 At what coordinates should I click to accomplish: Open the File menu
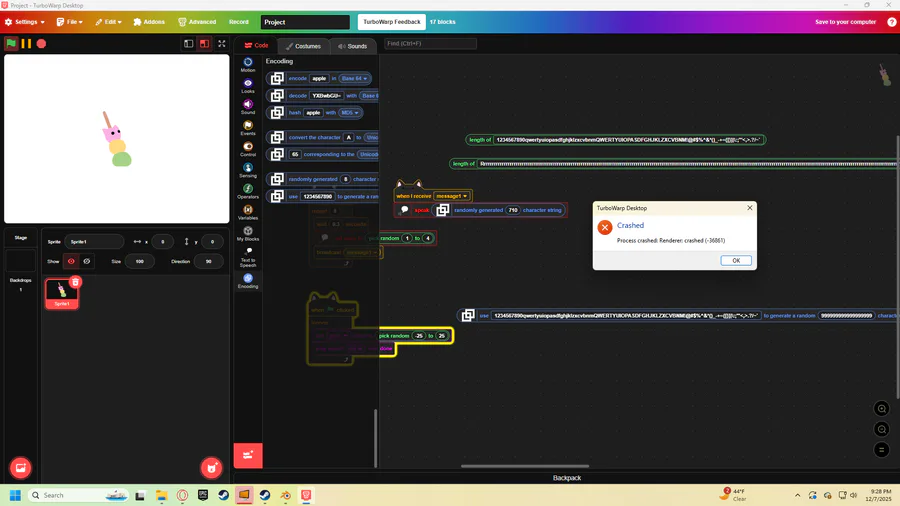pos(69,22)
